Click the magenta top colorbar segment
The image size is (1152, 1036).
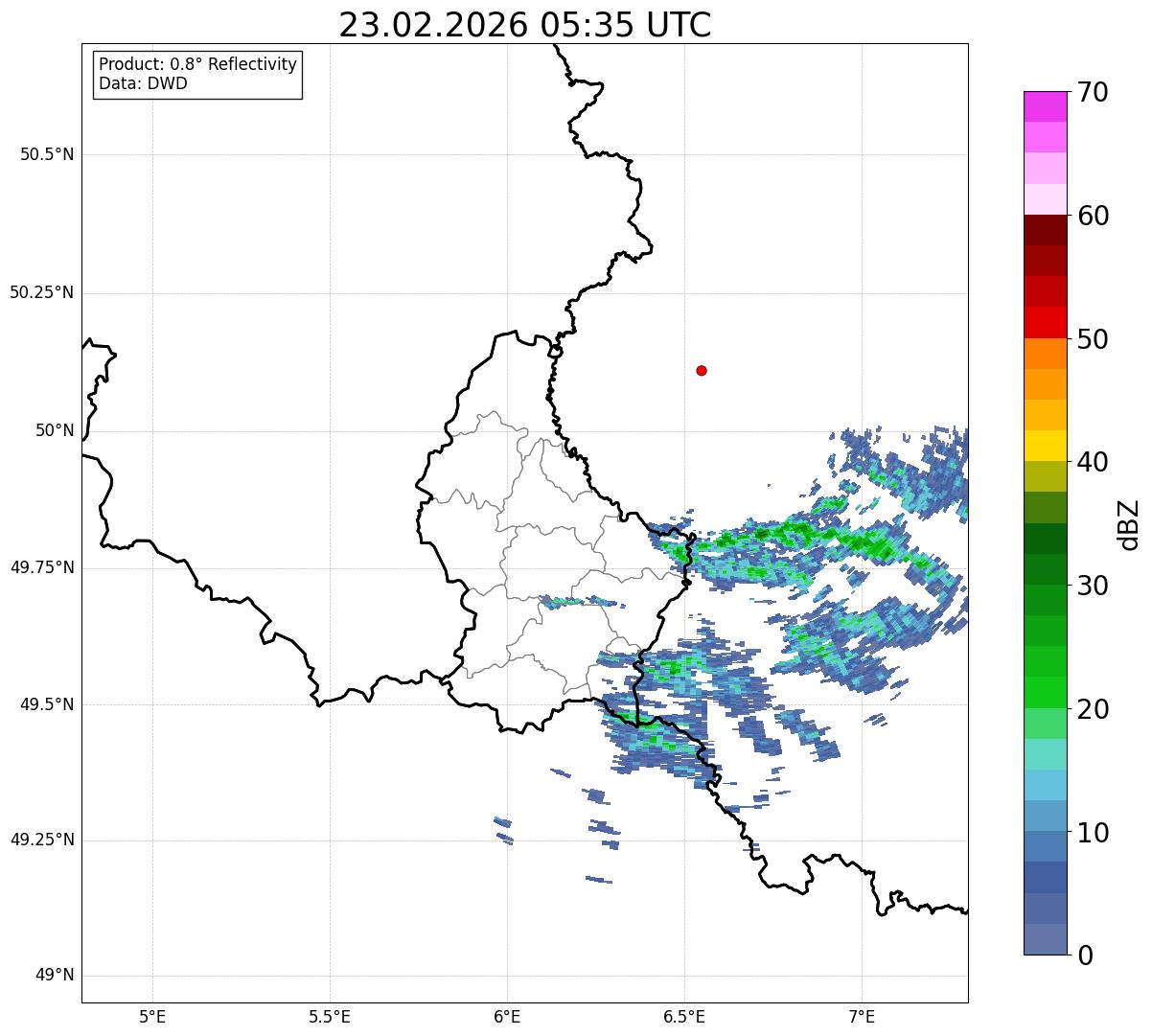[x=1045, y=106]
